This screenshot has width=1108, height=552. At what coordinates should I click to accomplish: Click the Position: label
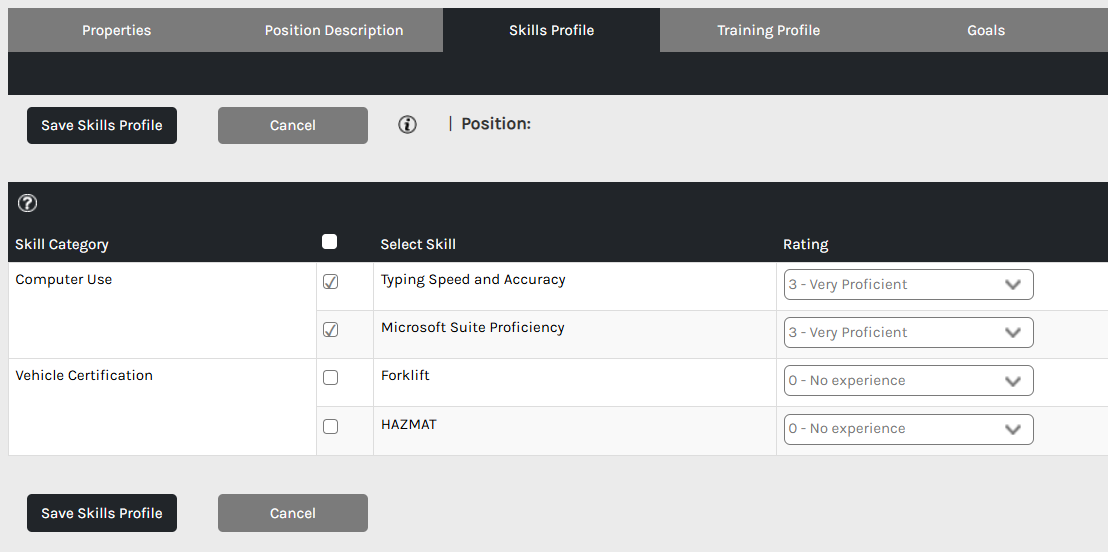(495, 124)
